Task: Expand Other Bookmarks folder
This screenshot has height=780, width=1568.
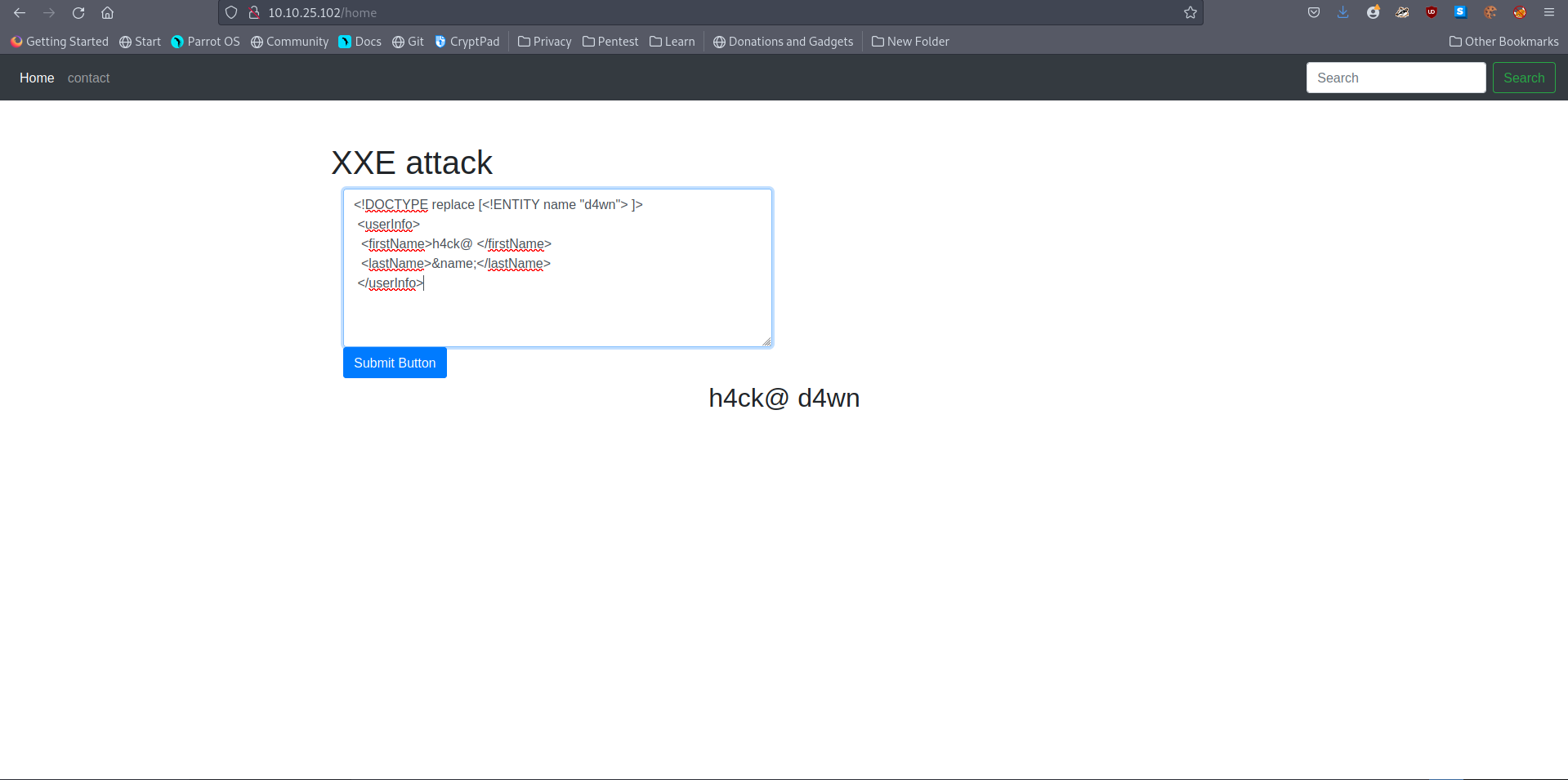Action: click(1503, 42)
